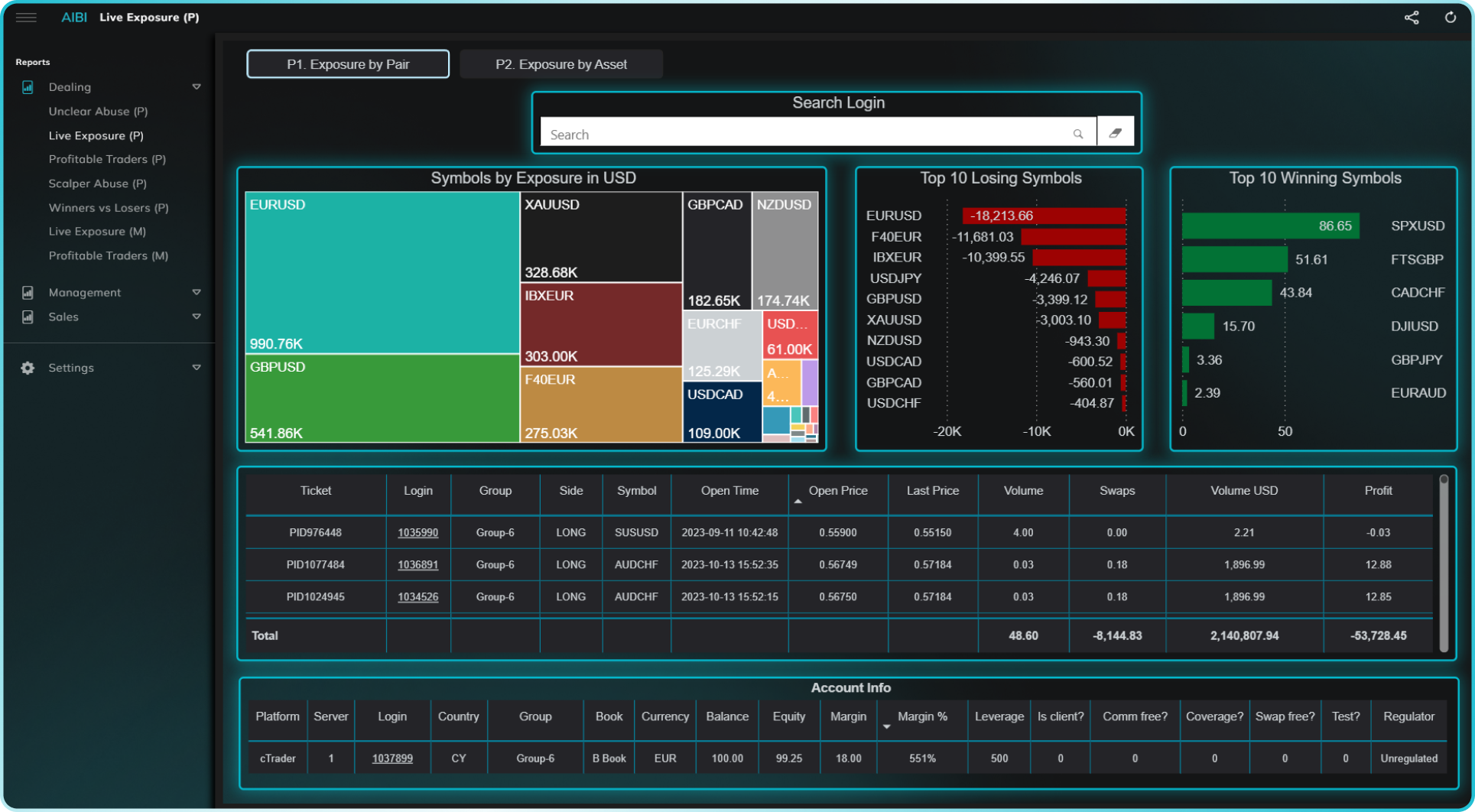Screen dimensions: 1475x812
Task: Expand the Sales section arrow
Action: tap(197, 317)
